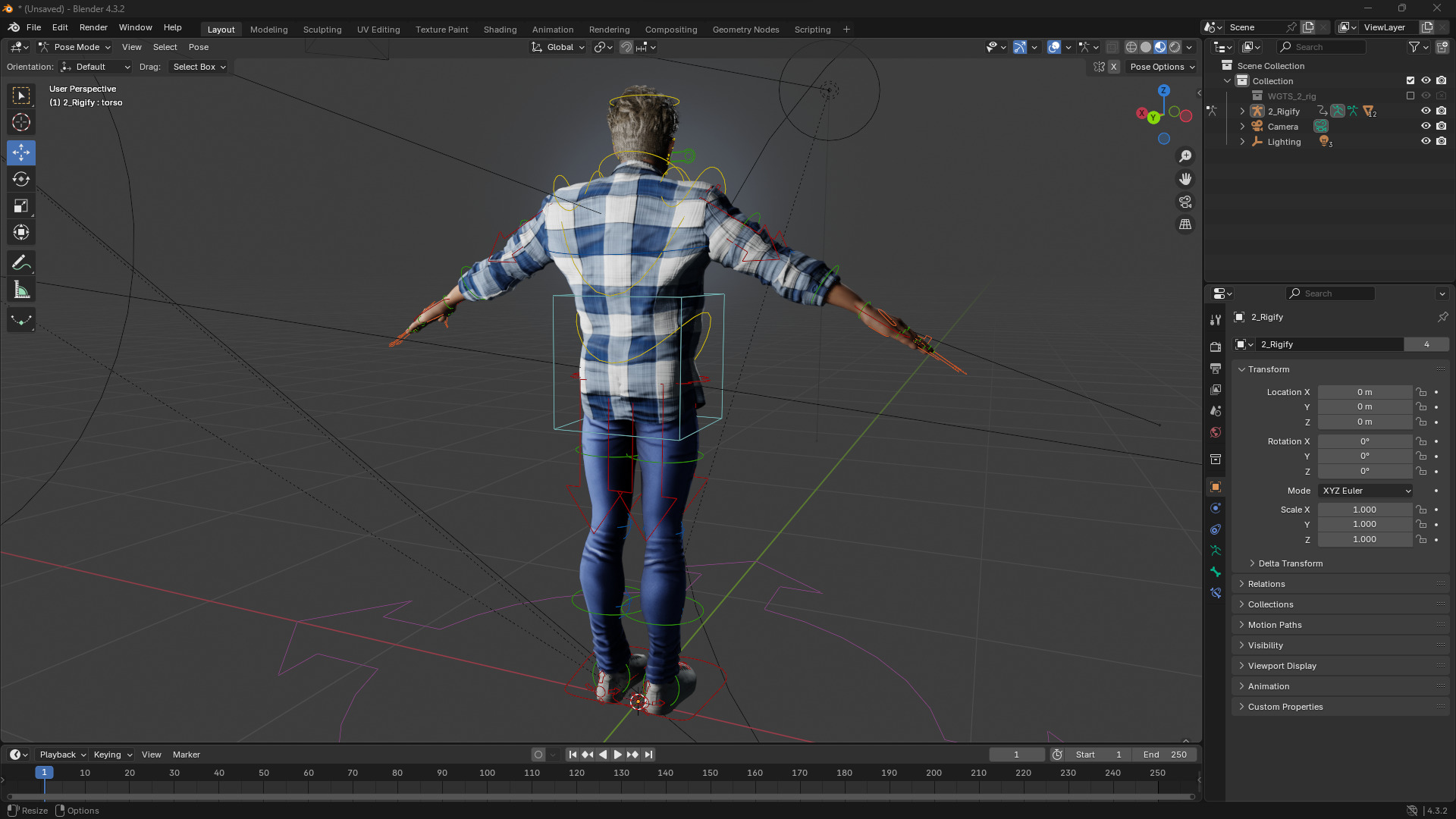Select the Measure tool
The image size is (1456, 819).
pyautogui.click(x=21, y=290)
